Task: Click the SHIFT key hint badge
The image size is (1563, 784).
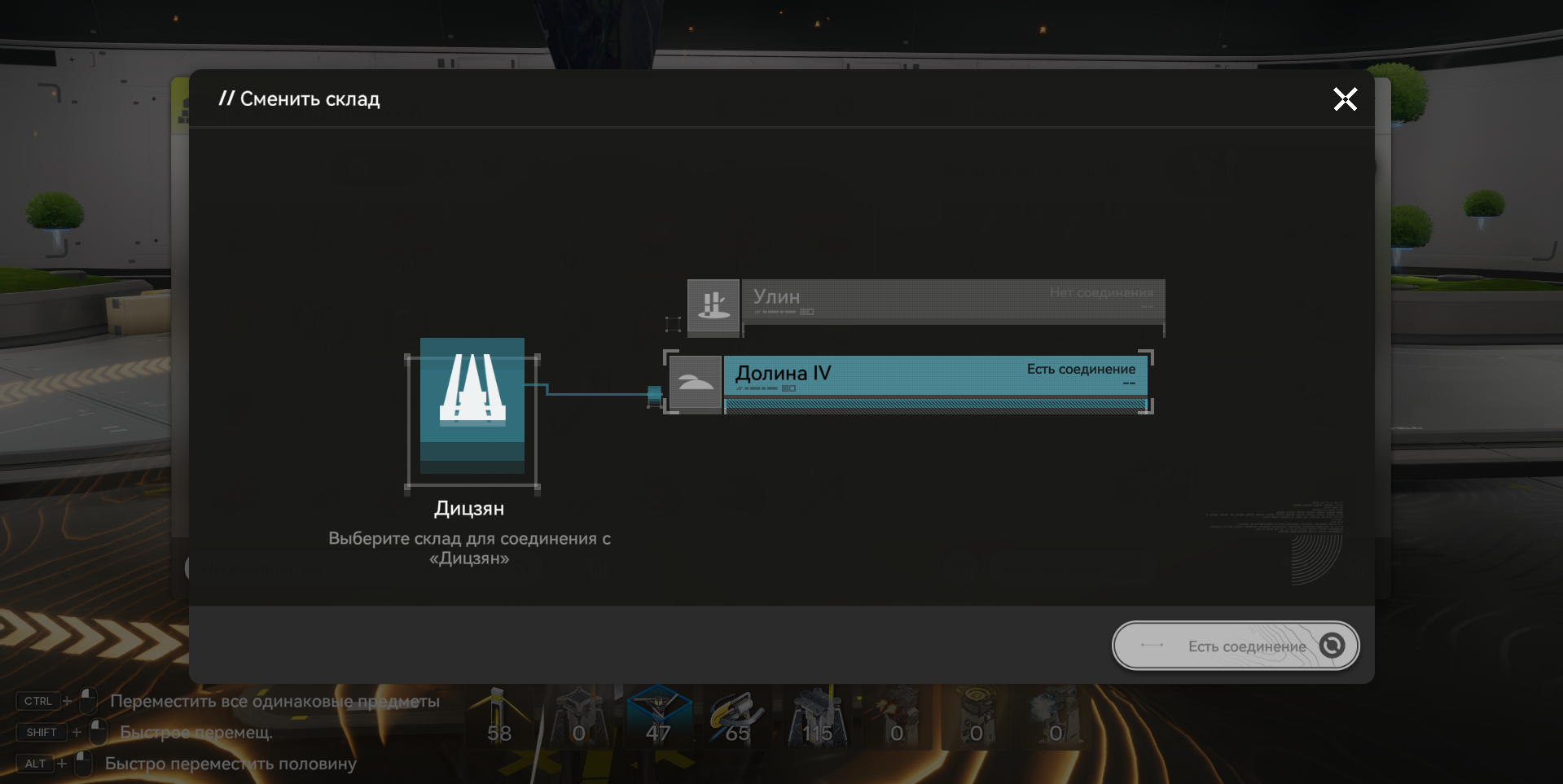Action: (42, 732)
